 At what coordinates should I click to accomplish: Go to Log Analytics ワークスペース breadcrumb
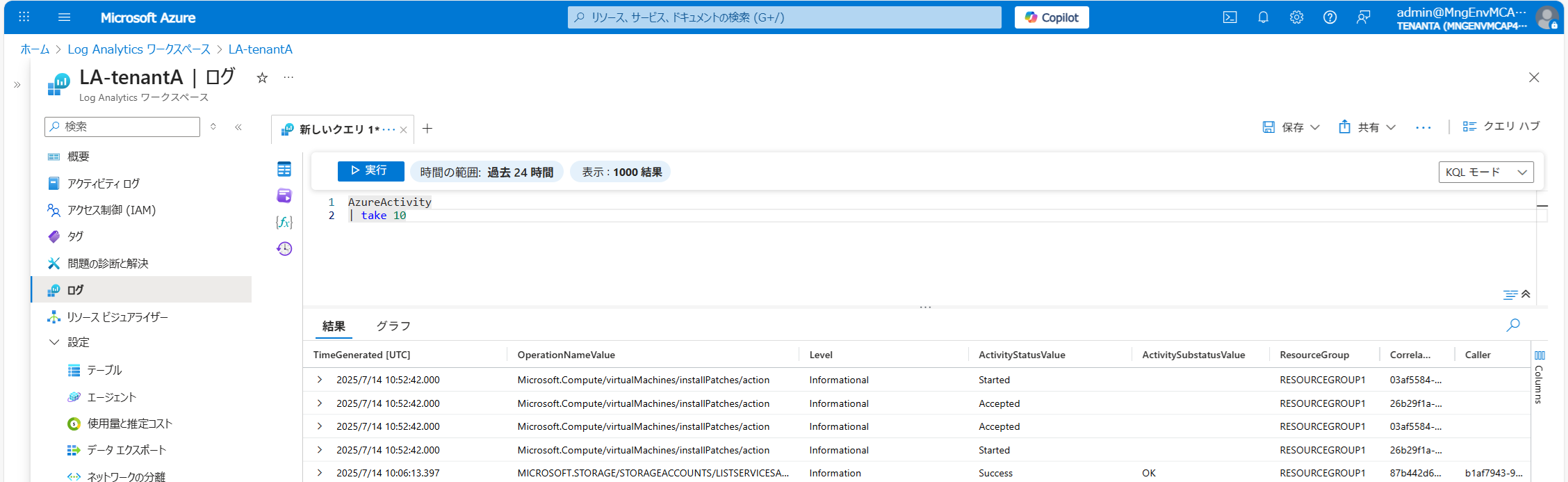[139, 49]
